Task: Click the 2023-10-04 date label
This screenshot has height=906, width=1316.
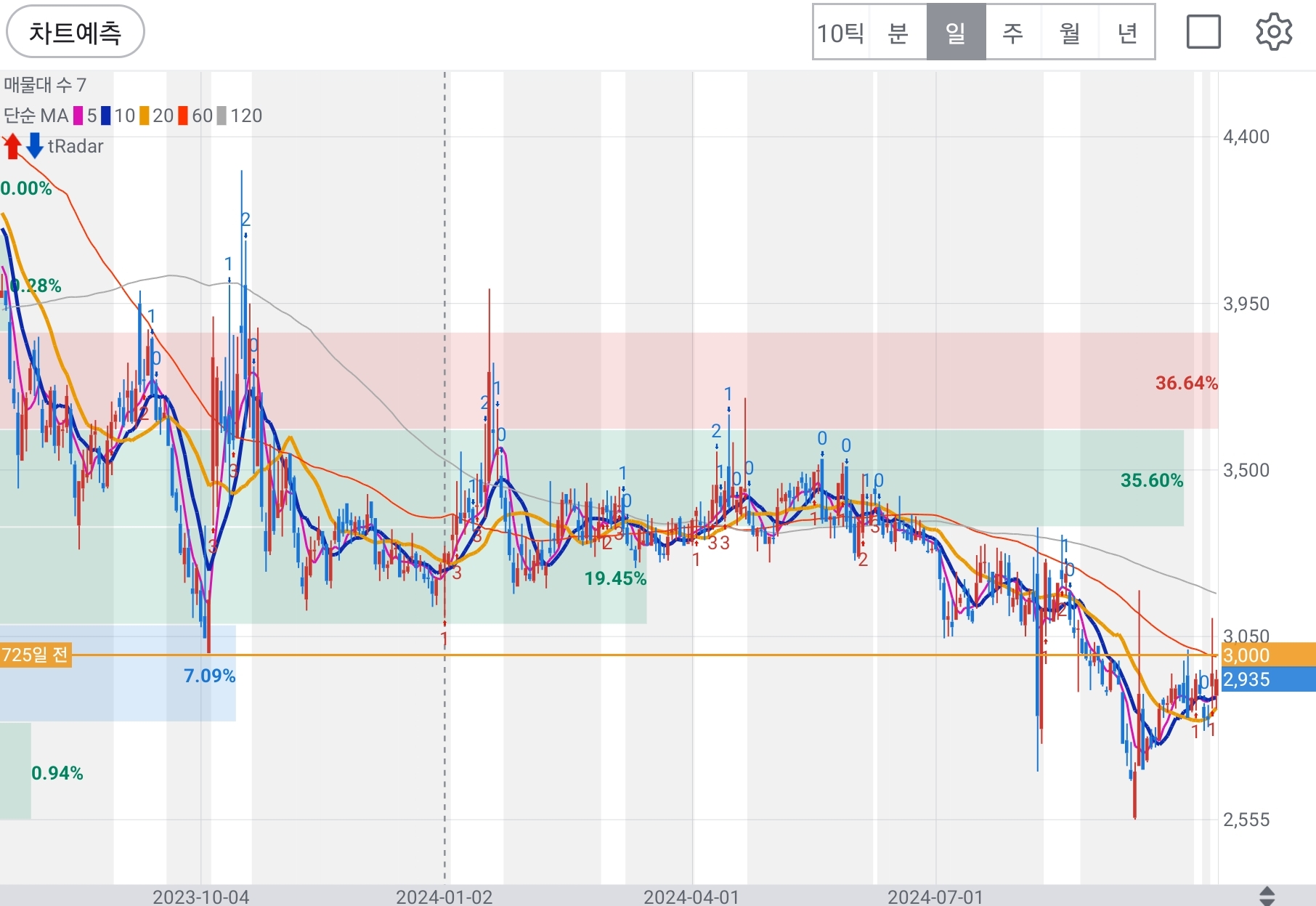Action: point(201,897)
